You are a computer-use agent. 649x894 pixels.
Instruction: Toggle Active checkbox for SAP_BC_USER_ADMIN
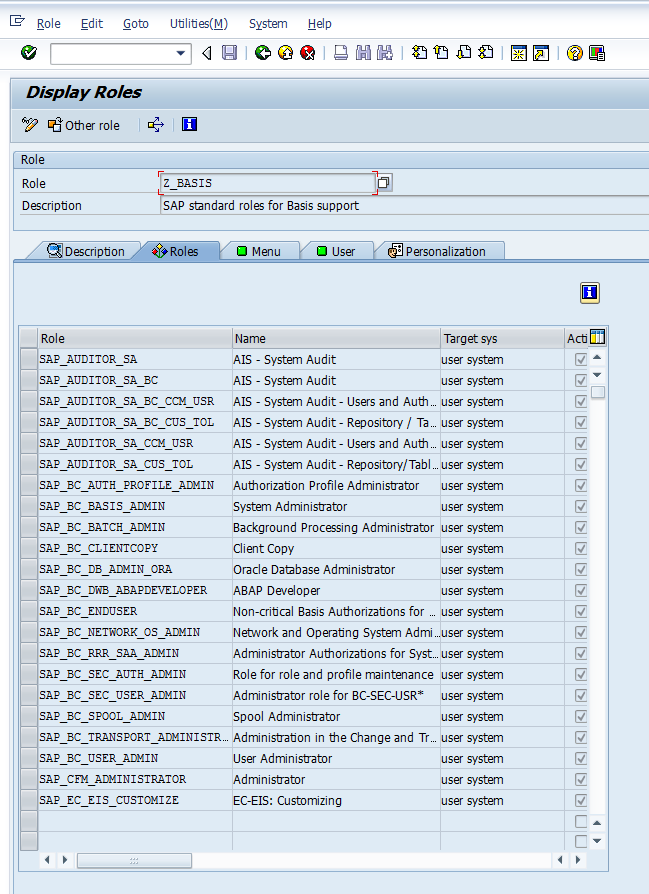coord(581,758)
